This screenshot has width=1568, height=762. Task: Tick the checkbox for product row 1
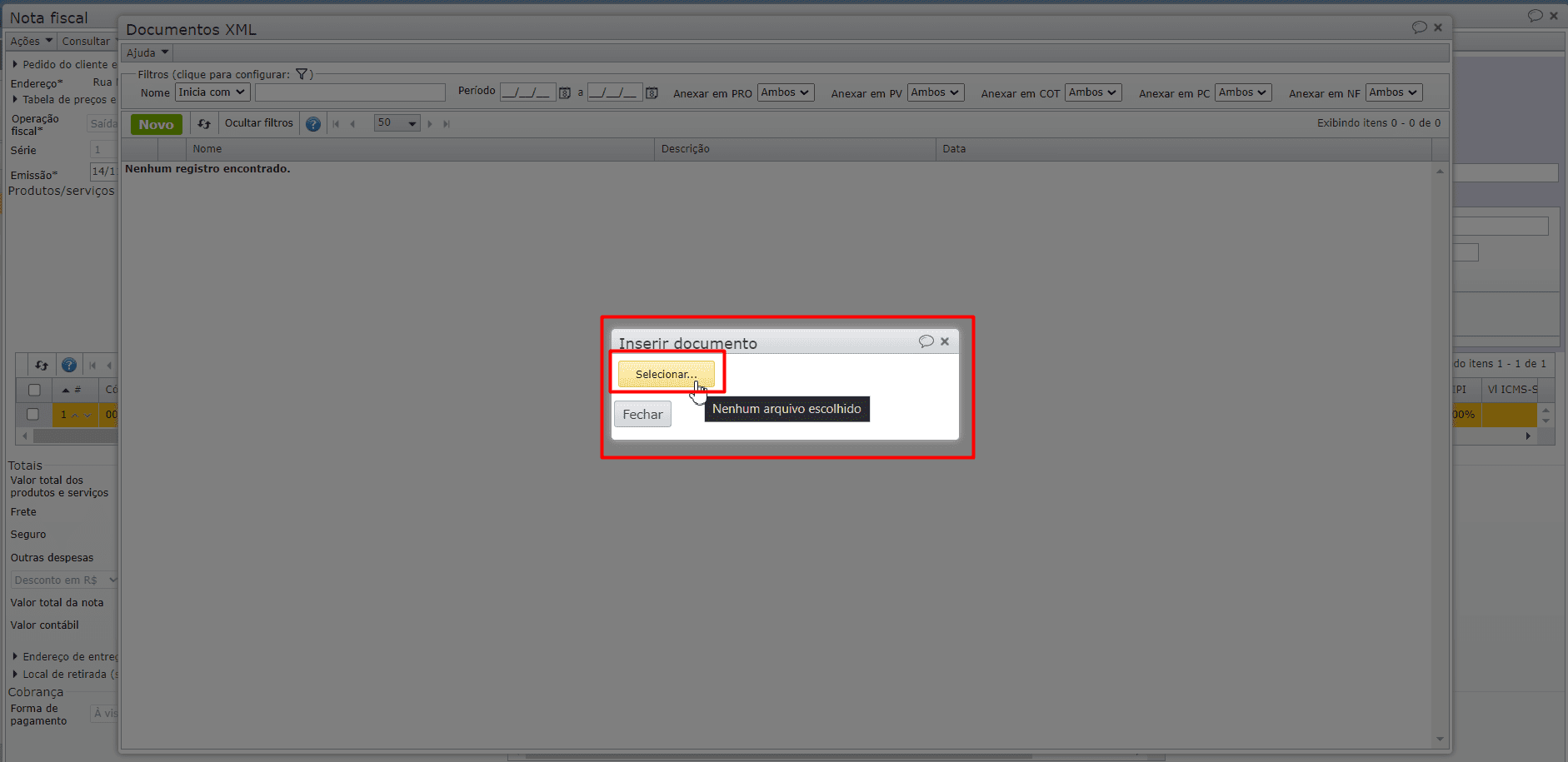pyautogui.click(x=32, y=414)
